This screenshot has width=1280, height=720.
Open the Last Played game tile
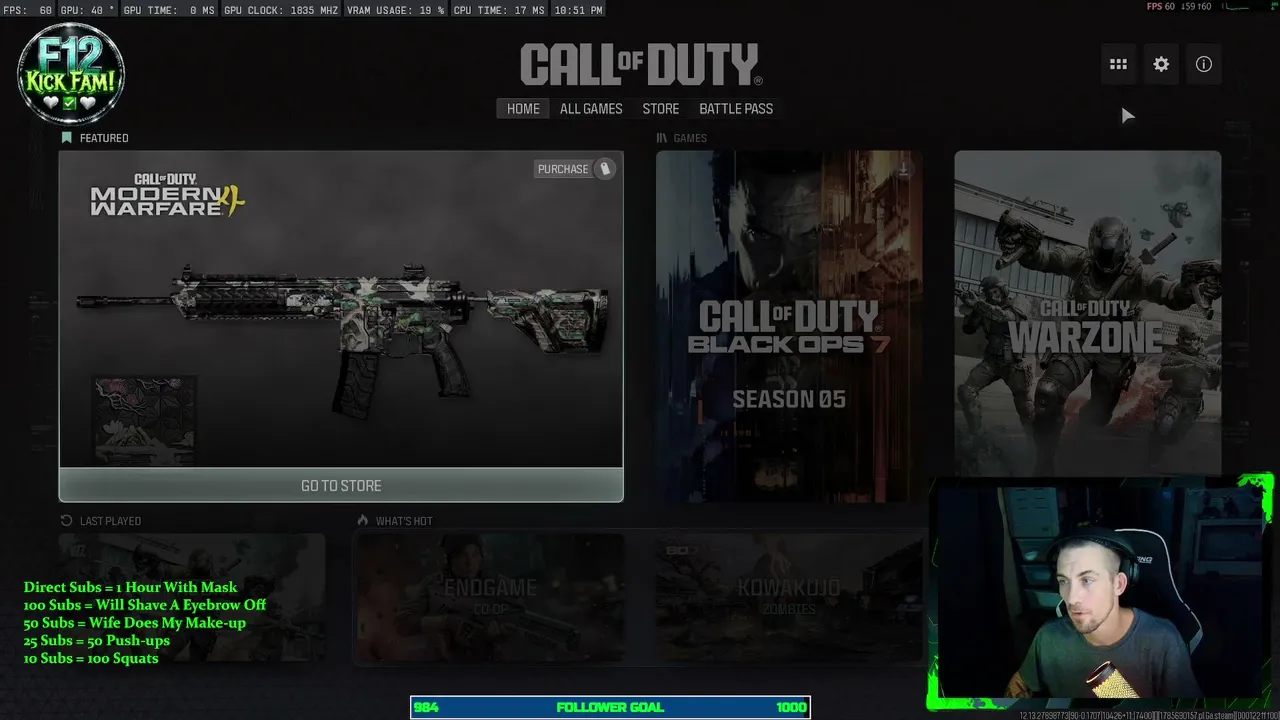pyautogui.click(x=192, y=597)
